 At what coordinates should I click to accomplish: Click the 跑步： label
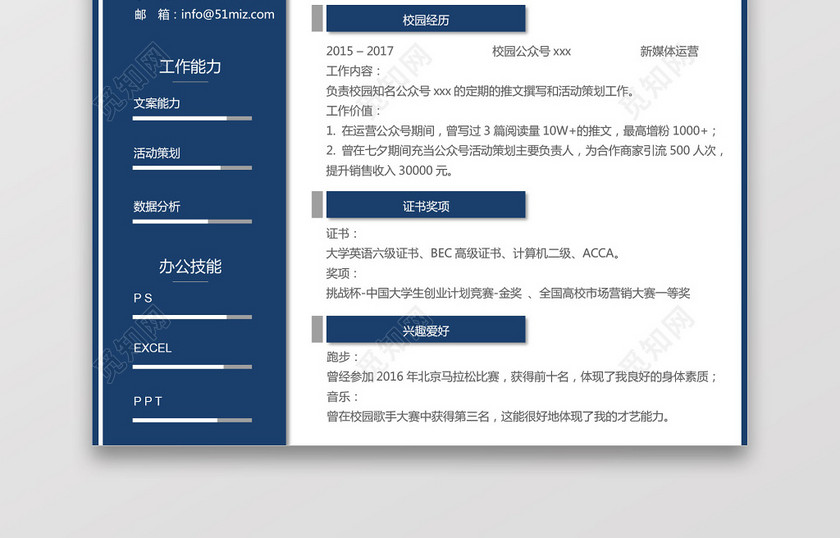[x=342, y=356]
